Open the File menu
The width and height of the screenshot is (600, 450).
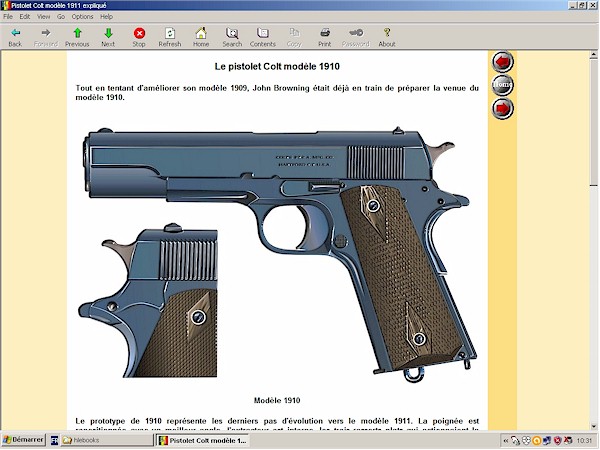tap(8, 16)
